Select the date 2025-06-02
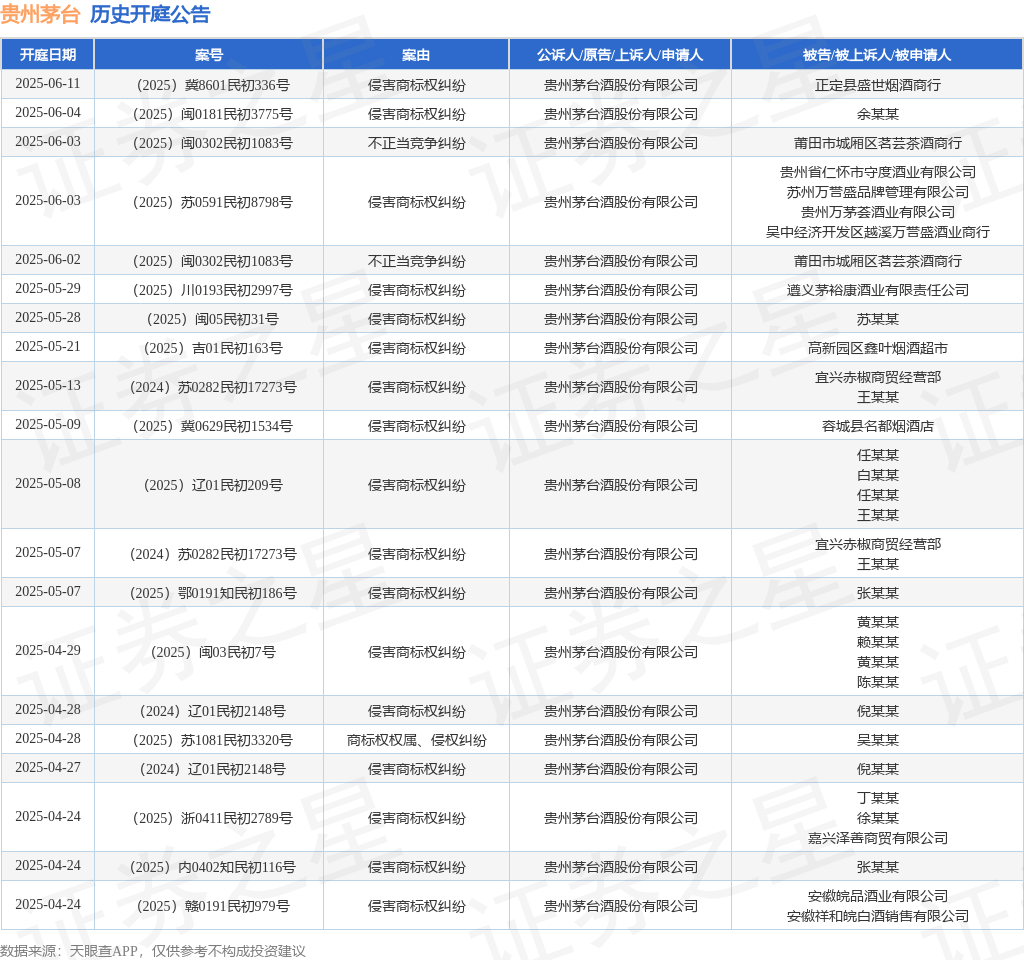Image resolution: width=1024 pixels, height=960 pixels. coord(48,259)
